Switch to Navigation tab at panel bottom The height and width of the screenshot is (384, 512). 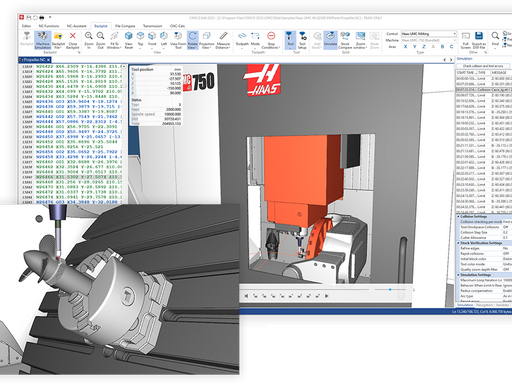pos(484,305)
